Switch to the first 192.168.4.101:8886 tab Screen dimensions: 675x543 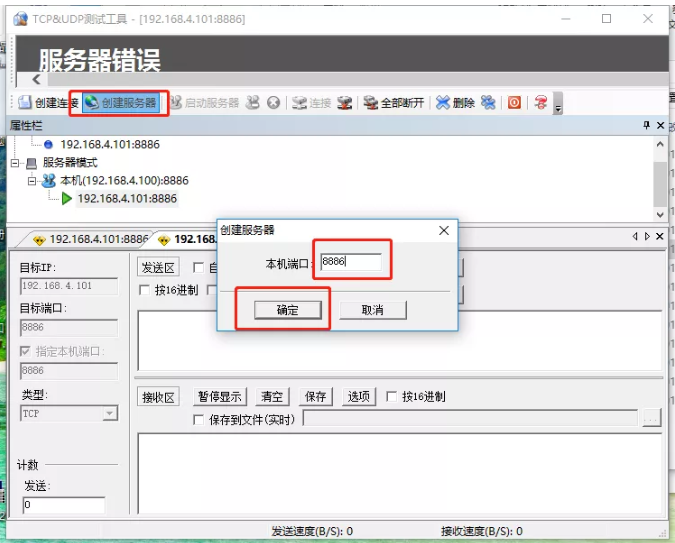tap(90, 240)
